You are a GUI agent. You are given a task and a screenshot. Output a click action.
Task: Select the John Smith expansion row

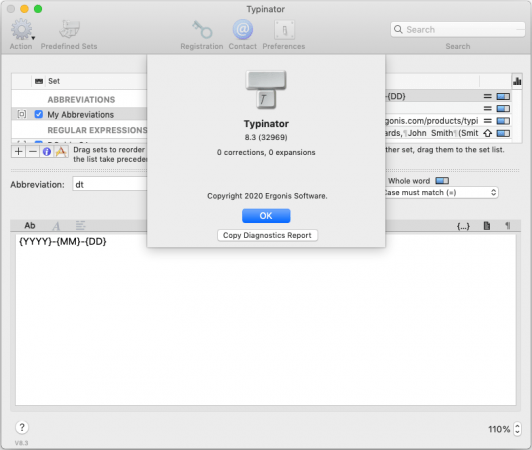(448, 133)
